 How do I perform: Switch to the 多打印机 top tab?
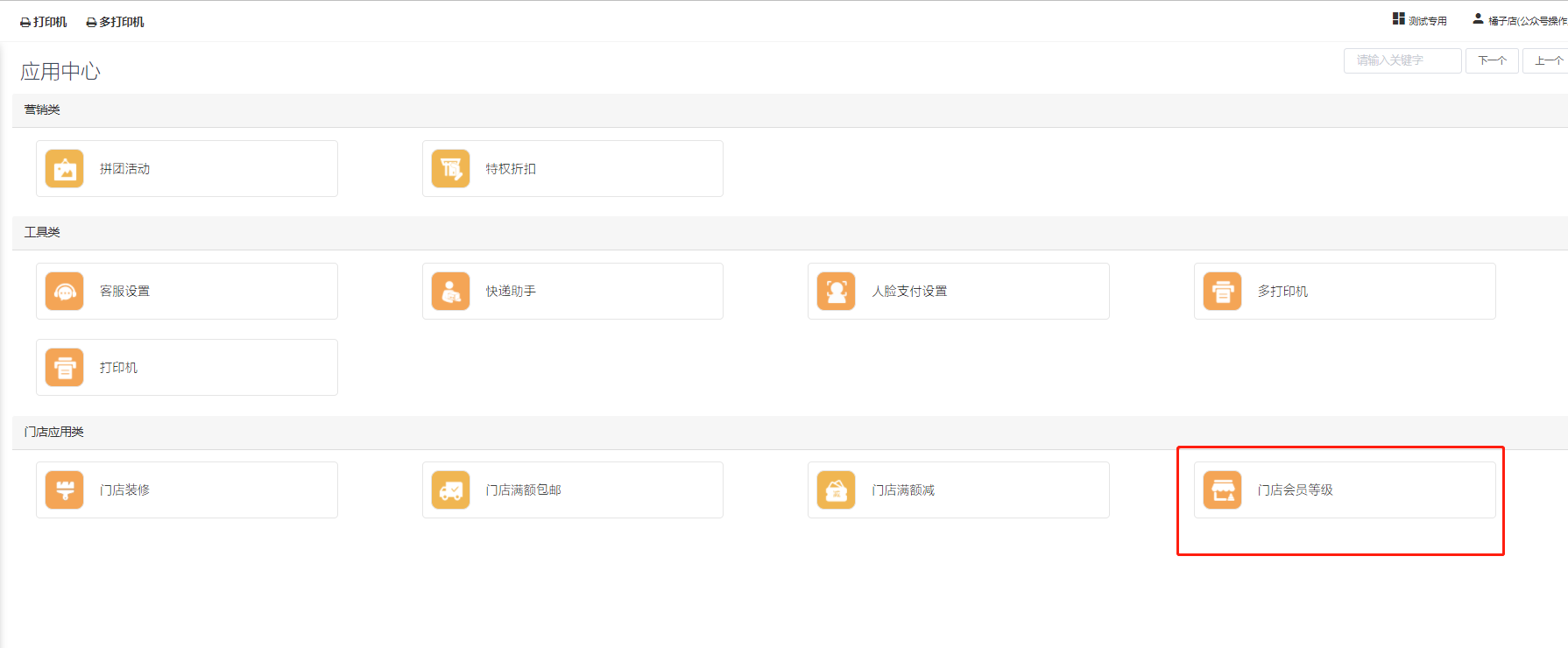coord(116,22)
